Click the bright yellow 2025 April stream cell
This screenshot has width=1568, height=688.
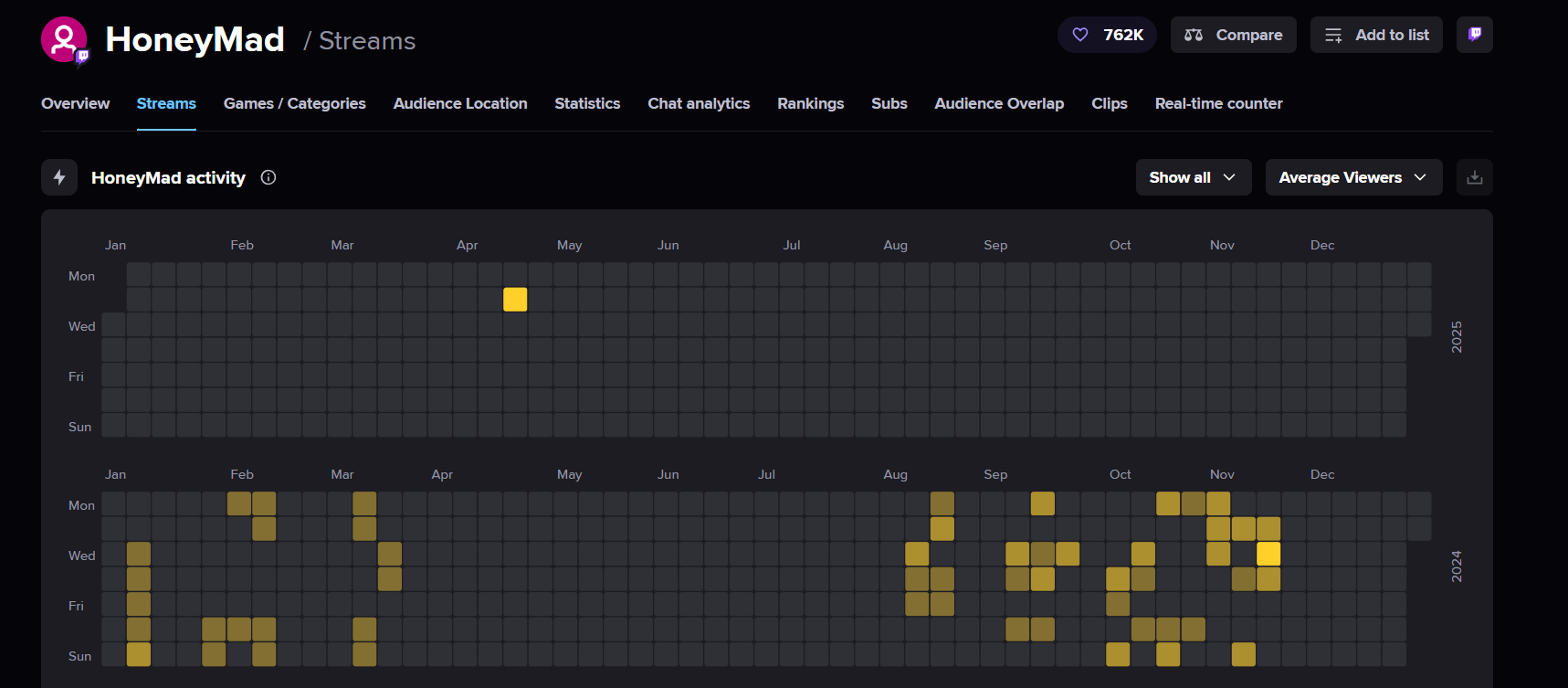pos(515,299)
